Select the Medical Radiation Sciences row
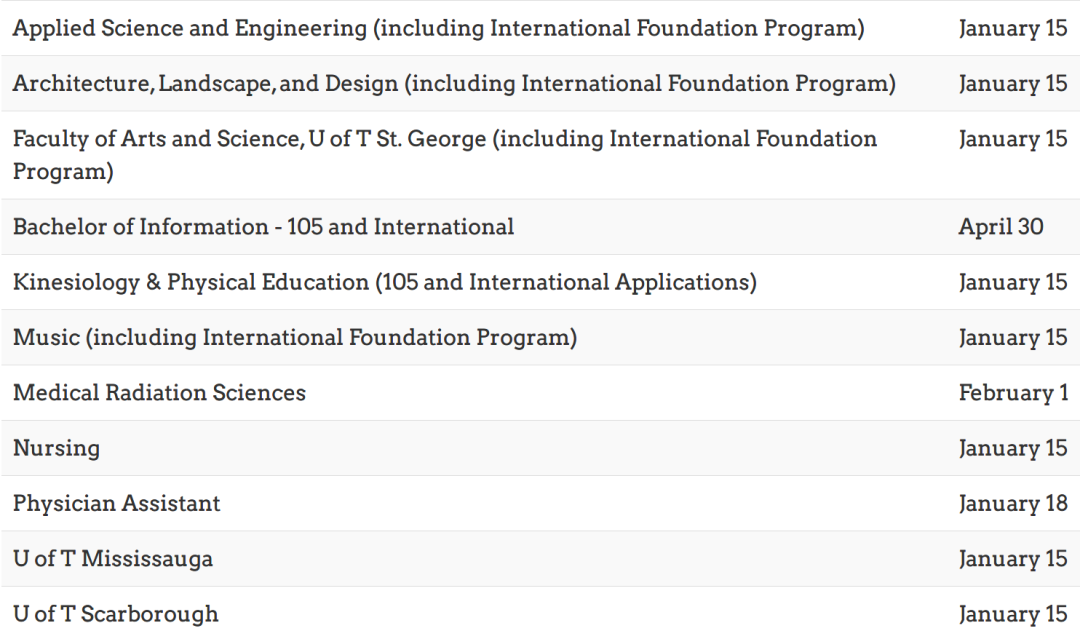Image resolution: width=1080 pixels, height=631 pixels. click(x=540, y=393)
